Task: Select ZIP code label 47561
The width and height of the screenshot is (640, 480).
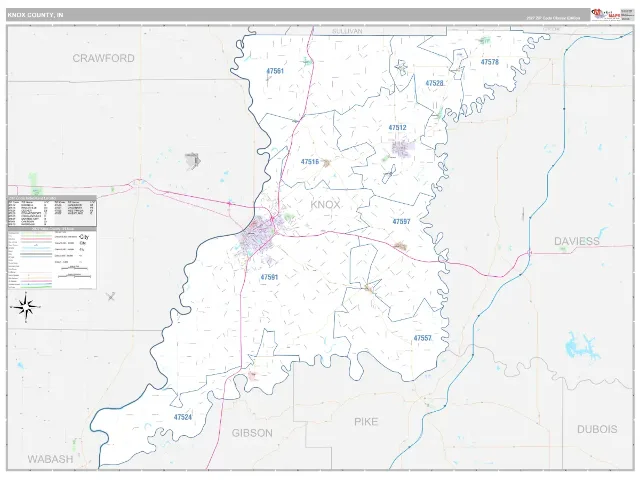Action: click(x=275, y=71)
